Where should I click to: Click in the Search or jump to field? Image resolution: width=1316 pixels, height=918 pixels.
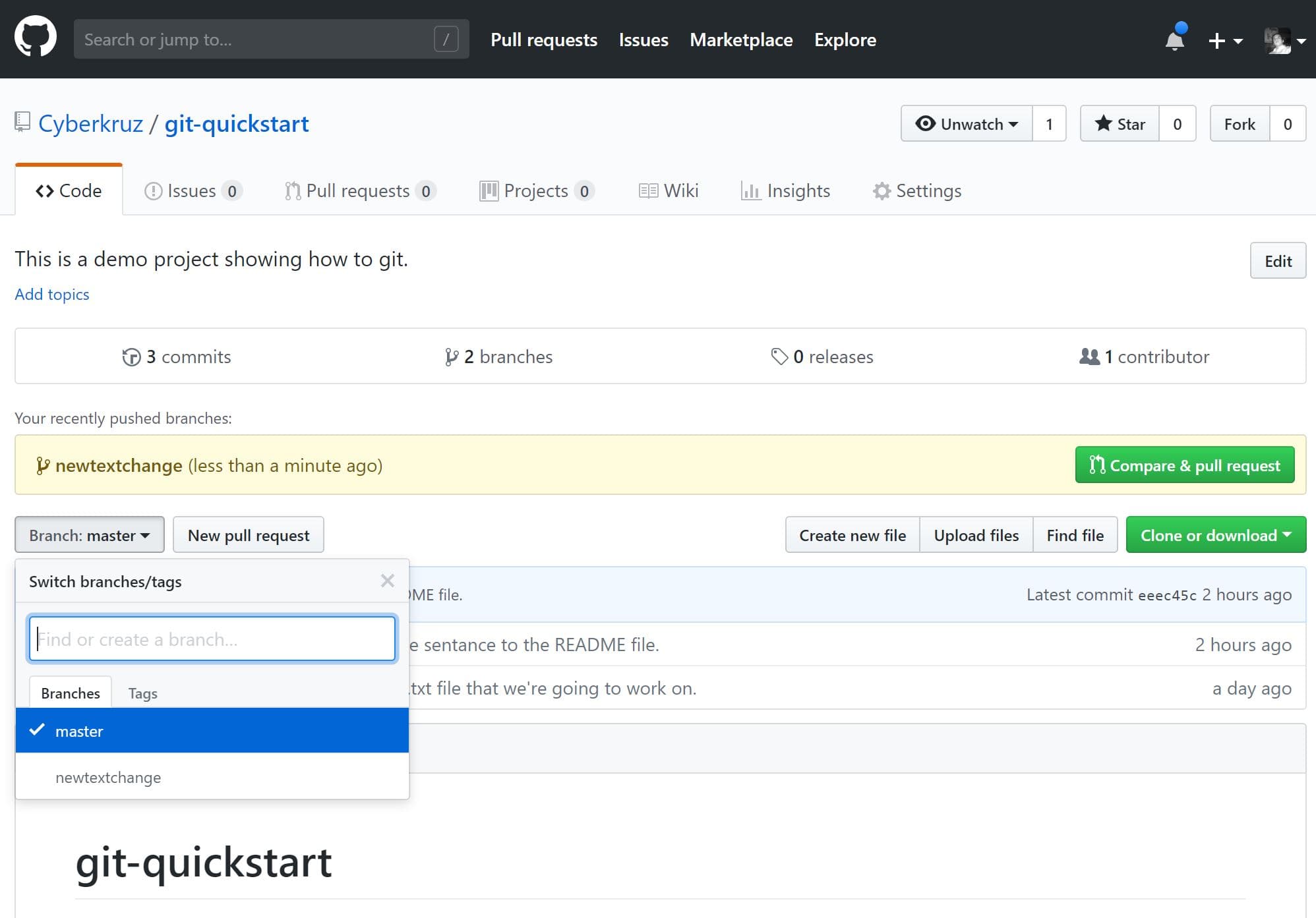272,39
